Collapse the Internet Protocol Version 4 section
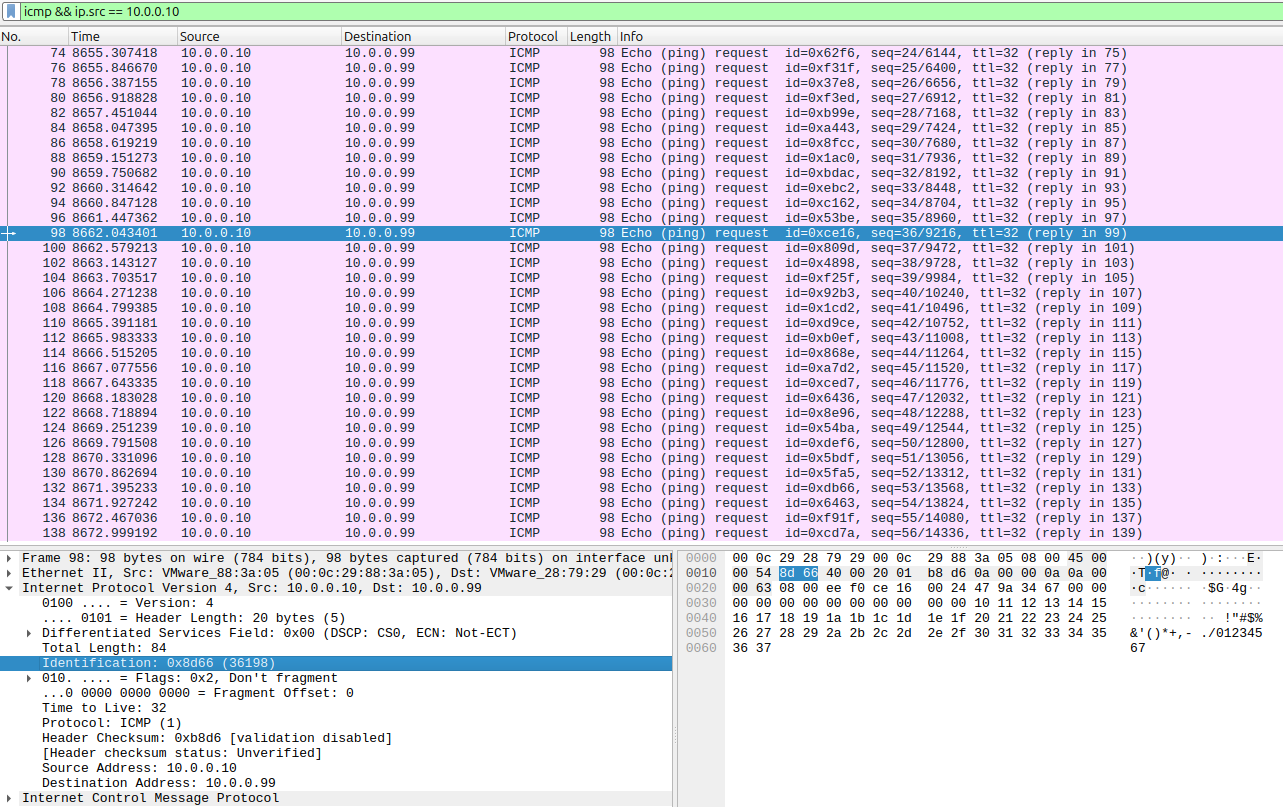The width and height of the screenshot is (1283, 807). (x=10, y=588)
